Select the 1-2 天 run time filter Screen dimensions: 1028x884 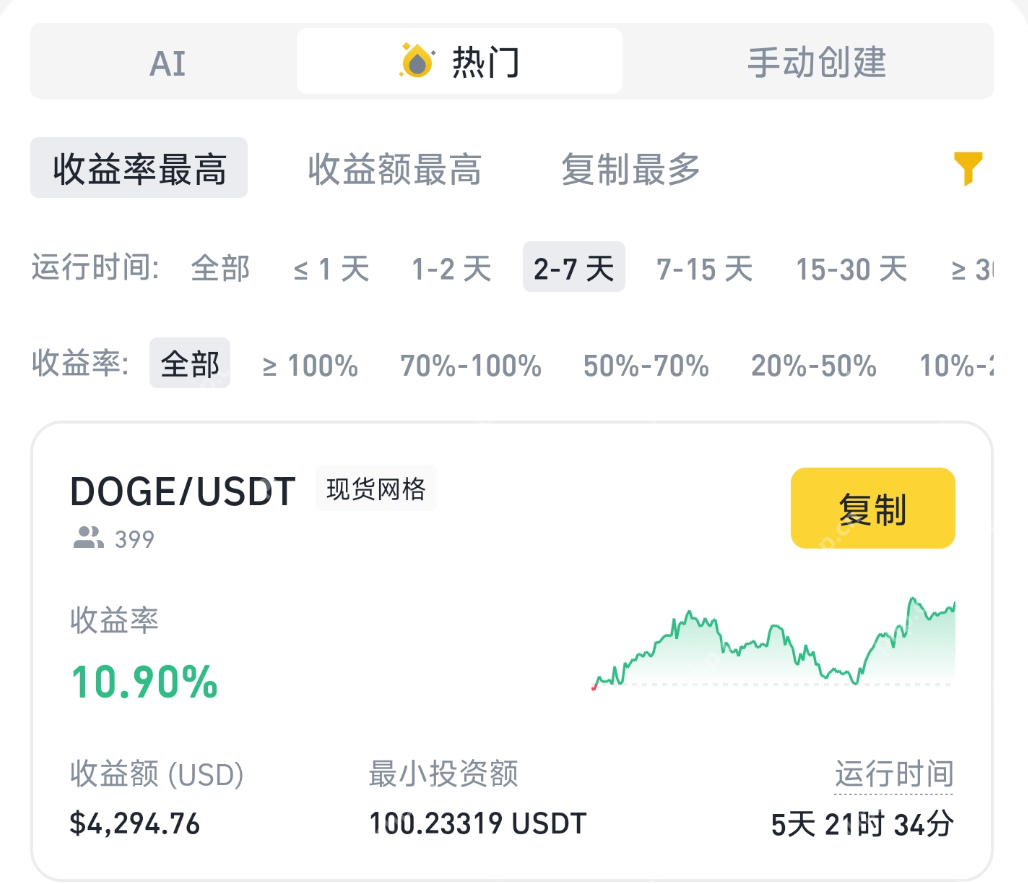pos(451,267)
